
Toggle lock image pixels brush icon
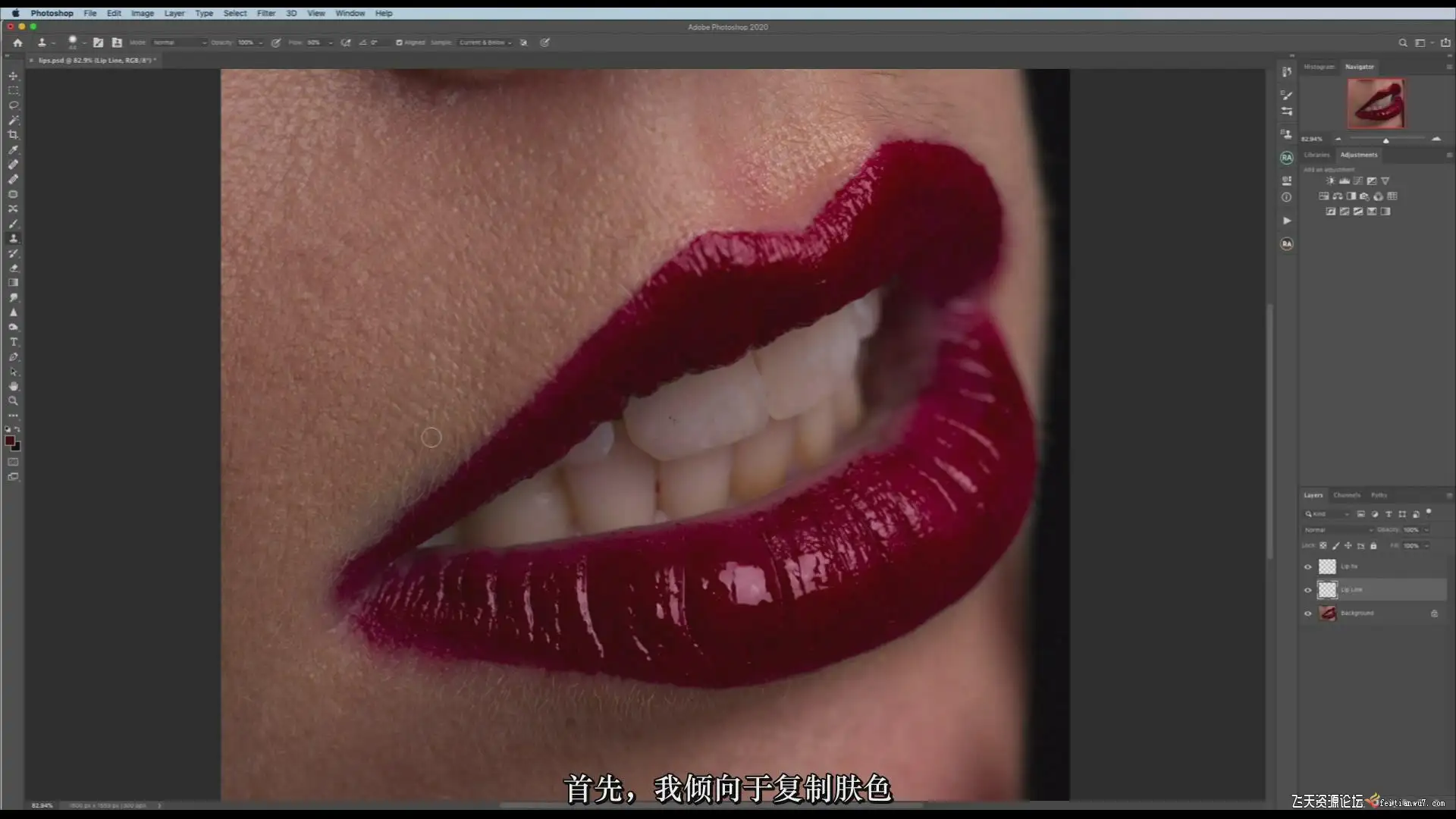coord(1335,546)
